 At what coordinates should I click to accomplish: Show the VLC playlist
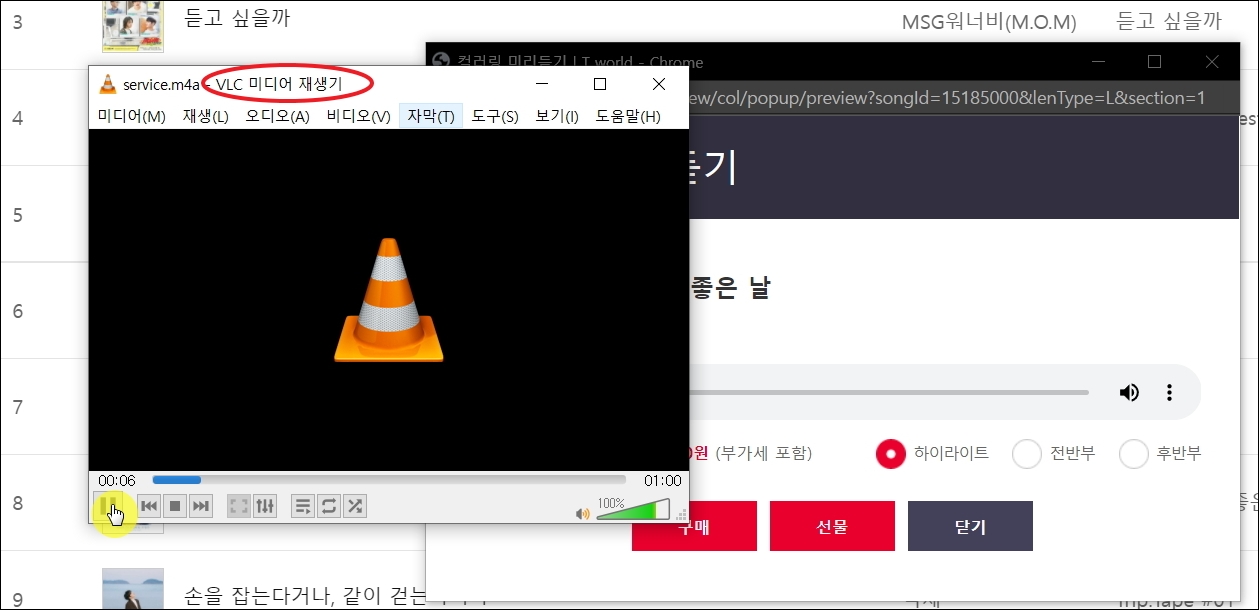point(303,506)
